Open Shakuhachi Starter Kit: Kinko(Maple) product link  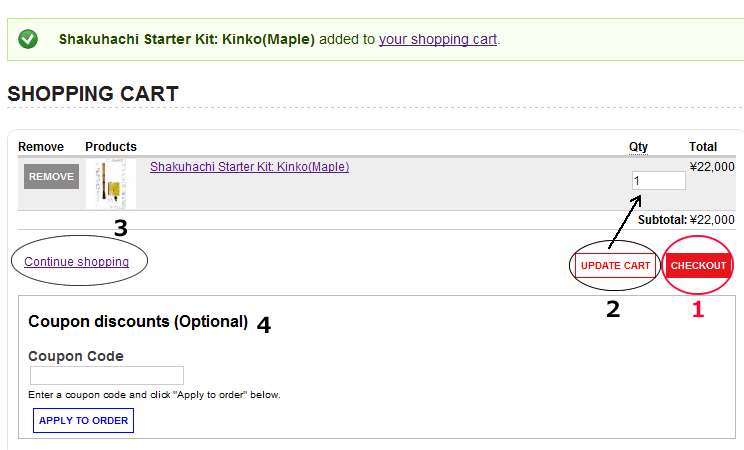pyautogui.click(x=250, y=167)
